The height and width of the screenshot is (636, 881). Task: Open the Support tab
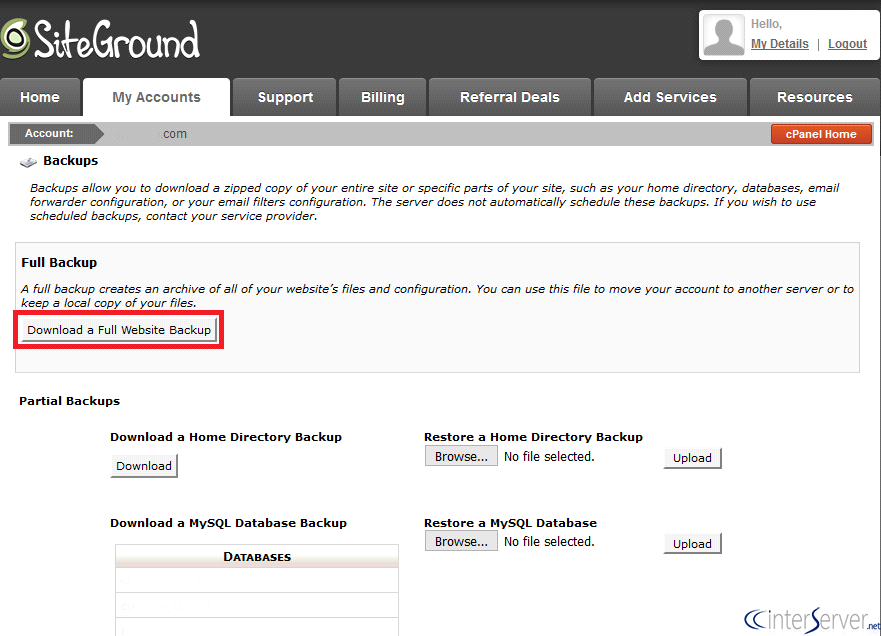click(284, 97)
